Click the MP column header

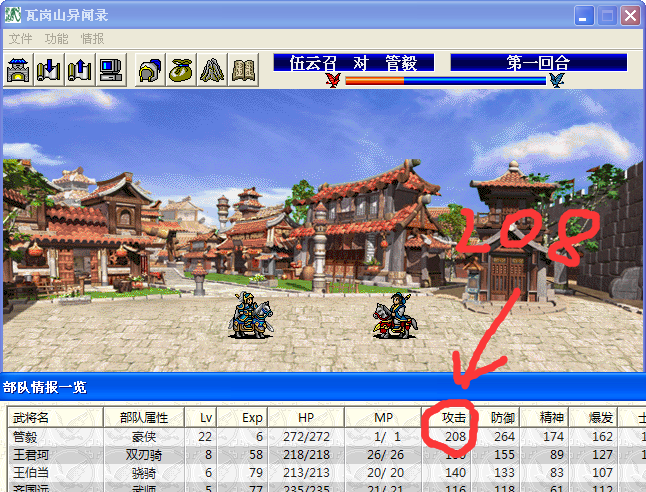(383, 418)
